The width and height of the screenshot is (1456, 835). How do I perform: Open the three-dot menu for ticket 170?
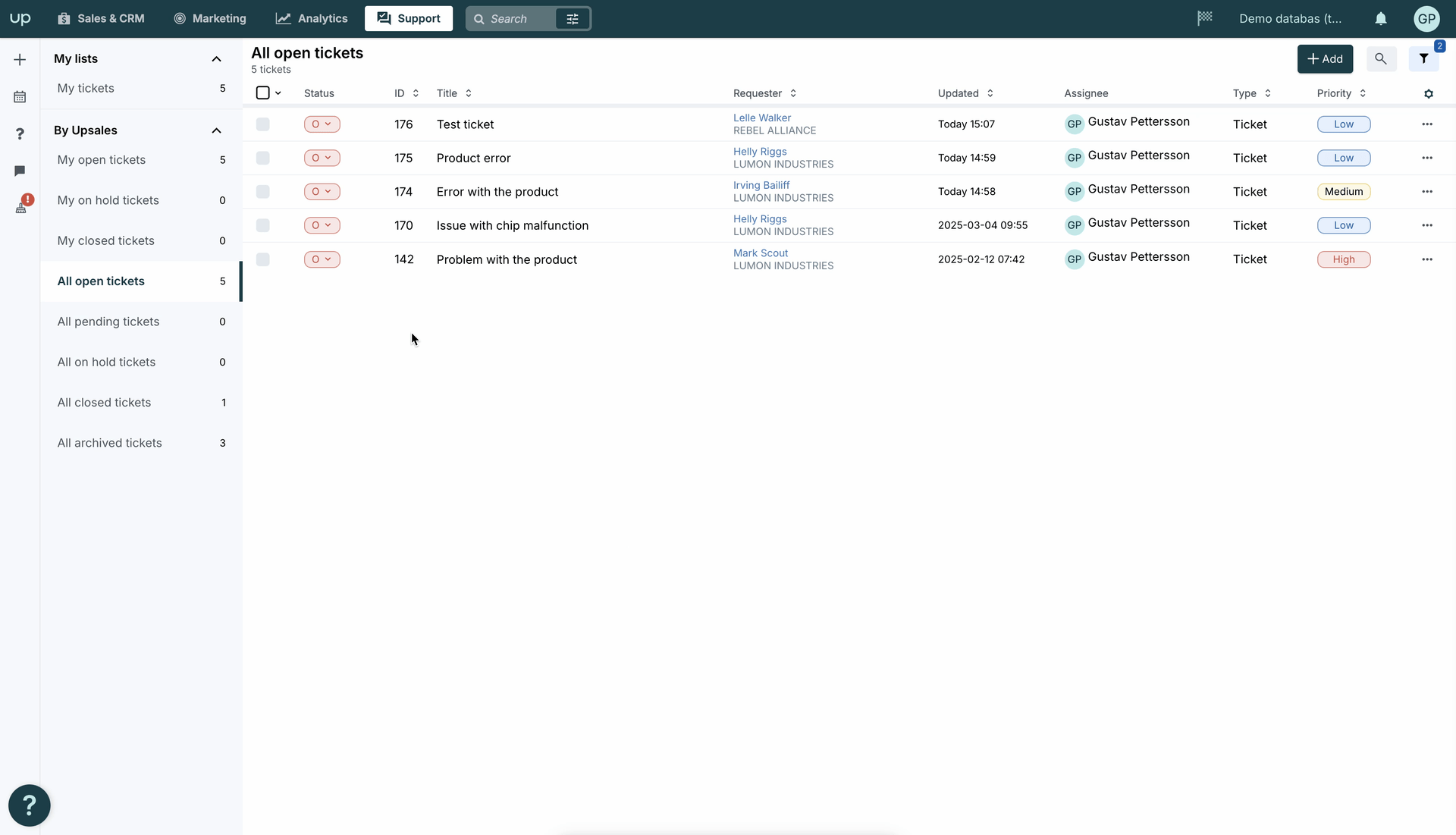(1427, 225)
